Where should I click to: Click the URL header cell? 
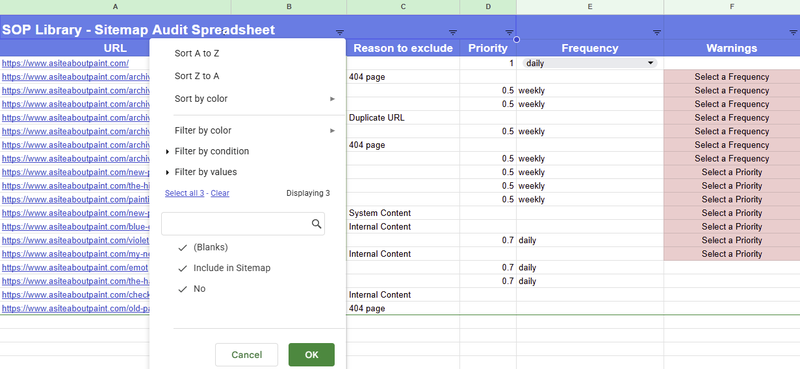115,48
